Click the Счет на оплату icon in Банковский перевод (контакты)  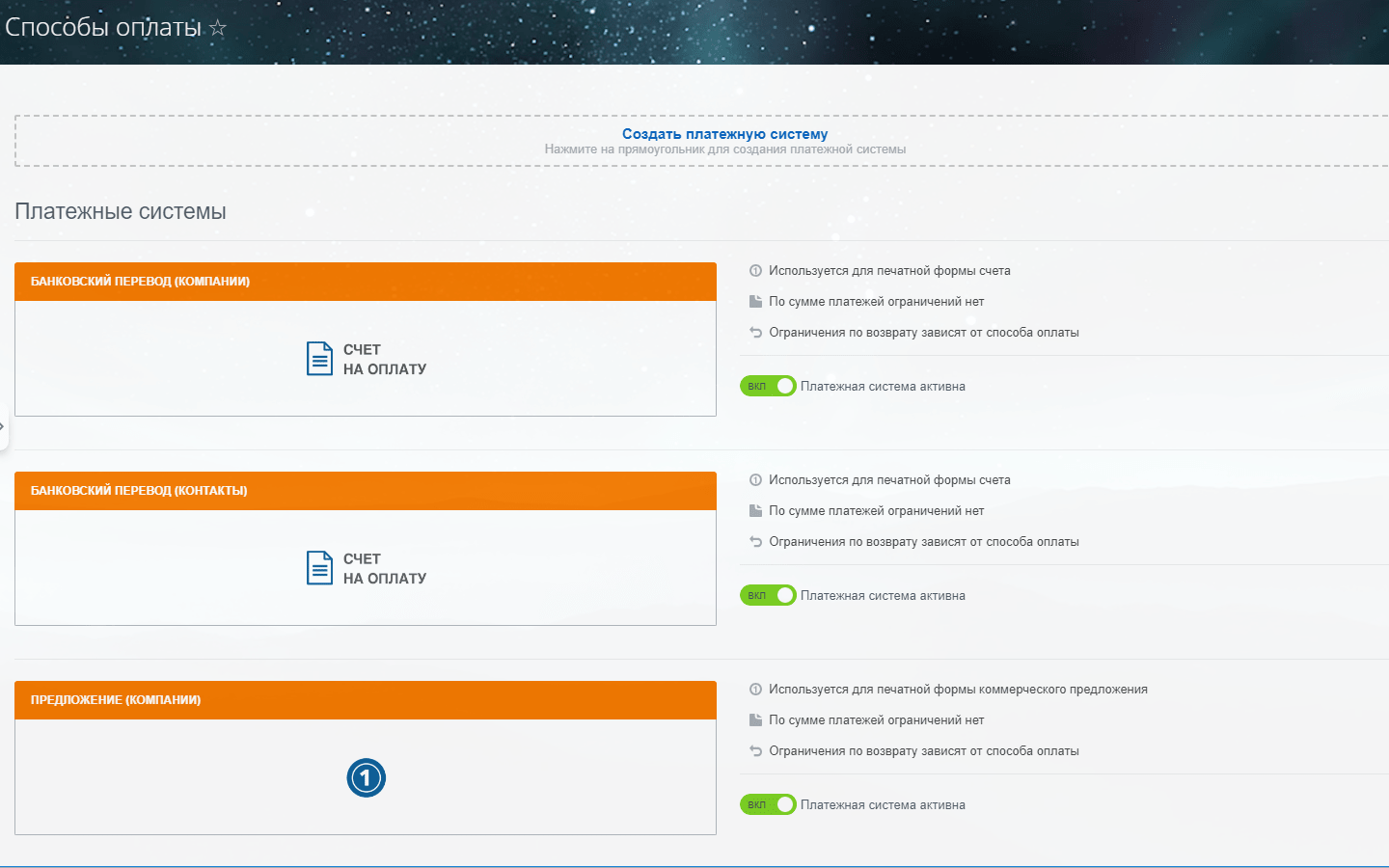click(319, 567)
